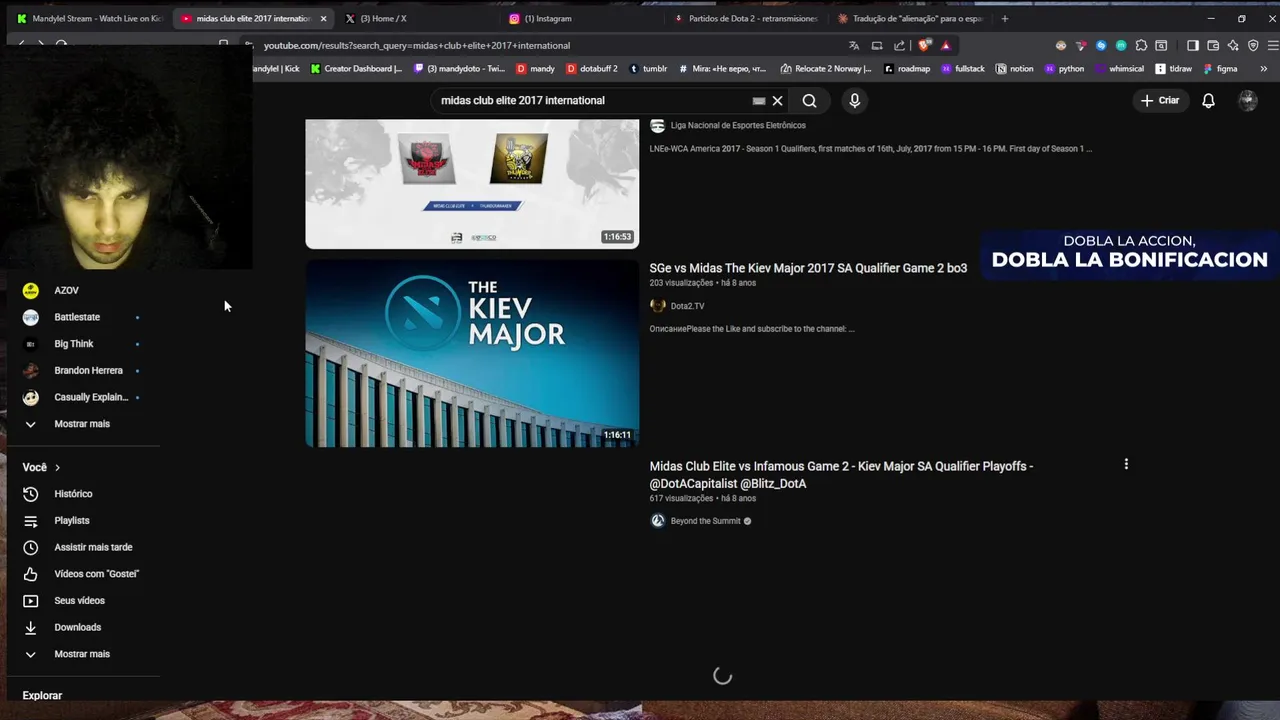The height and width of the screenshot is (720, 1280).
Task: Switch to the Tradução de alienação tab
Action: [910, 18]
